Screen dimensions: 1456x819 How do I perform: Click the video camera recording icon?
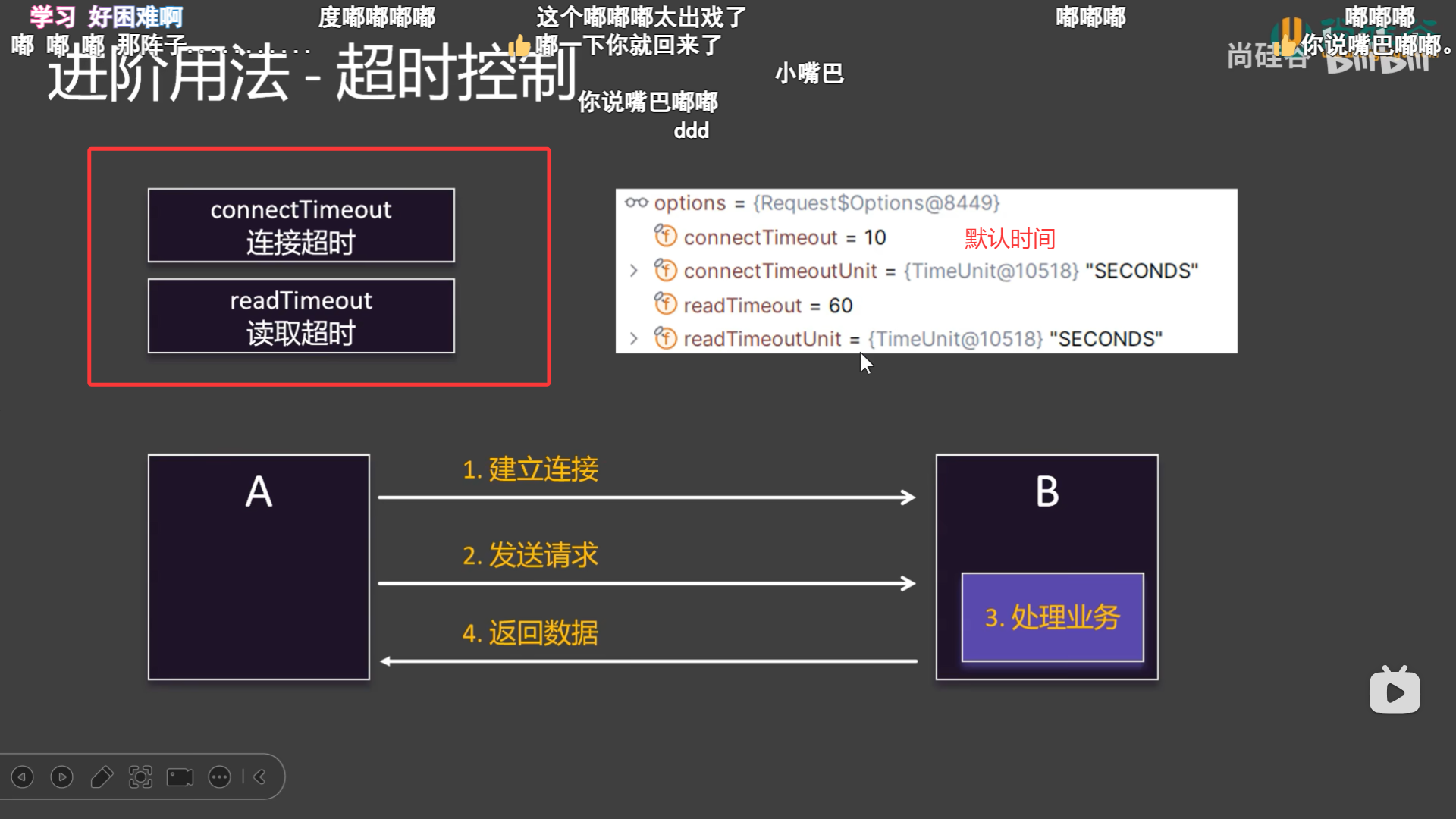[179, 777]
